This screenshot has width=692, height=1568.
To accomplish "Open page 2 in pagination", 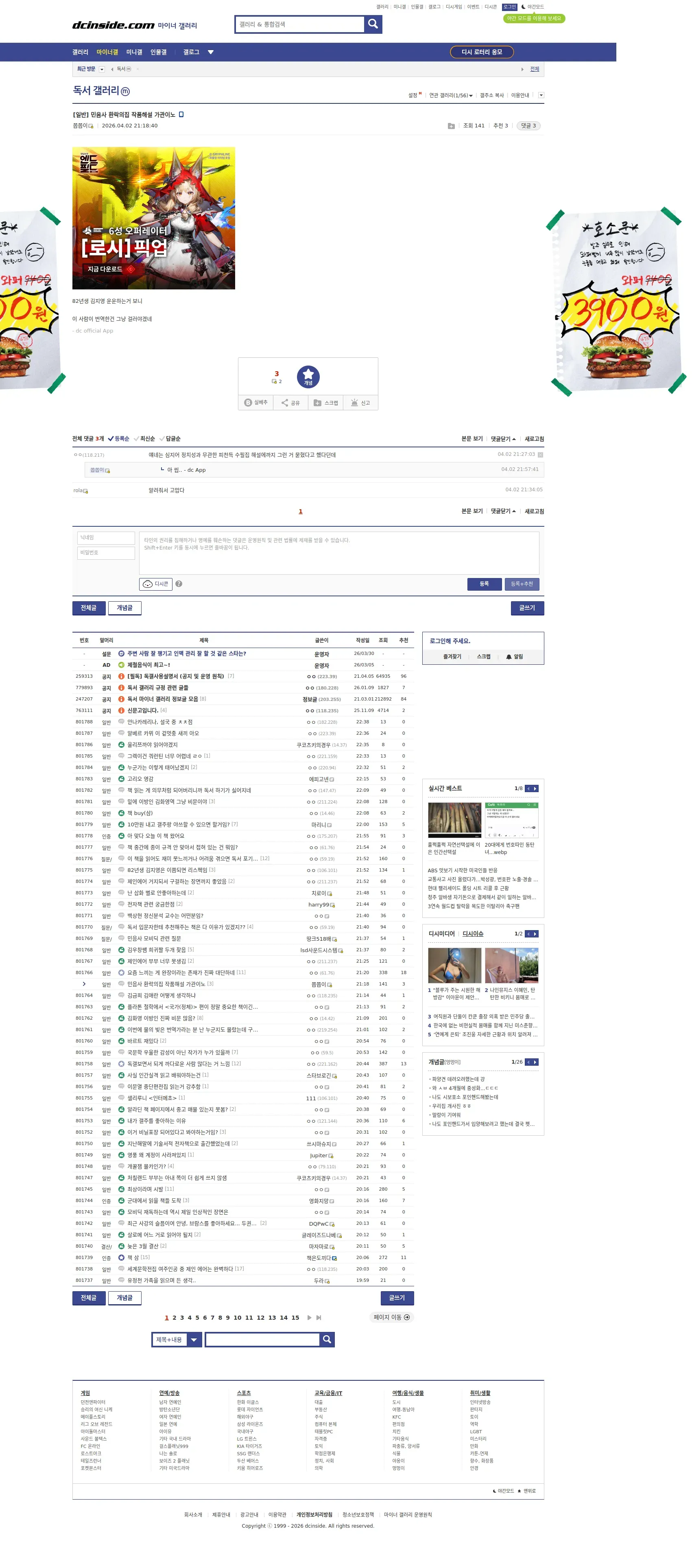I will [174, 1317].
